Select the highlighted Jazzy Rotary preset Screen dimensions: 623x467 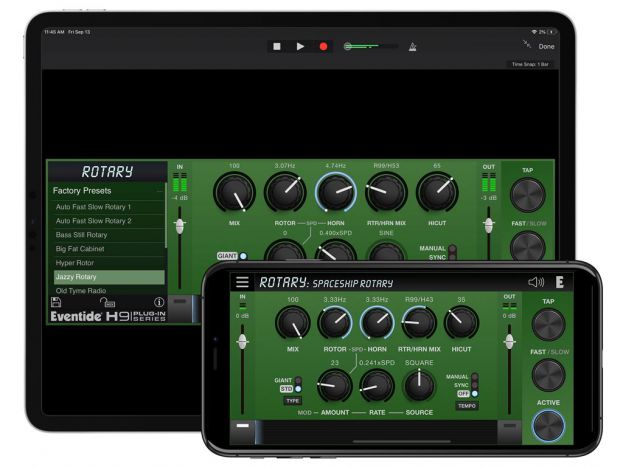(x=109, y=277)
